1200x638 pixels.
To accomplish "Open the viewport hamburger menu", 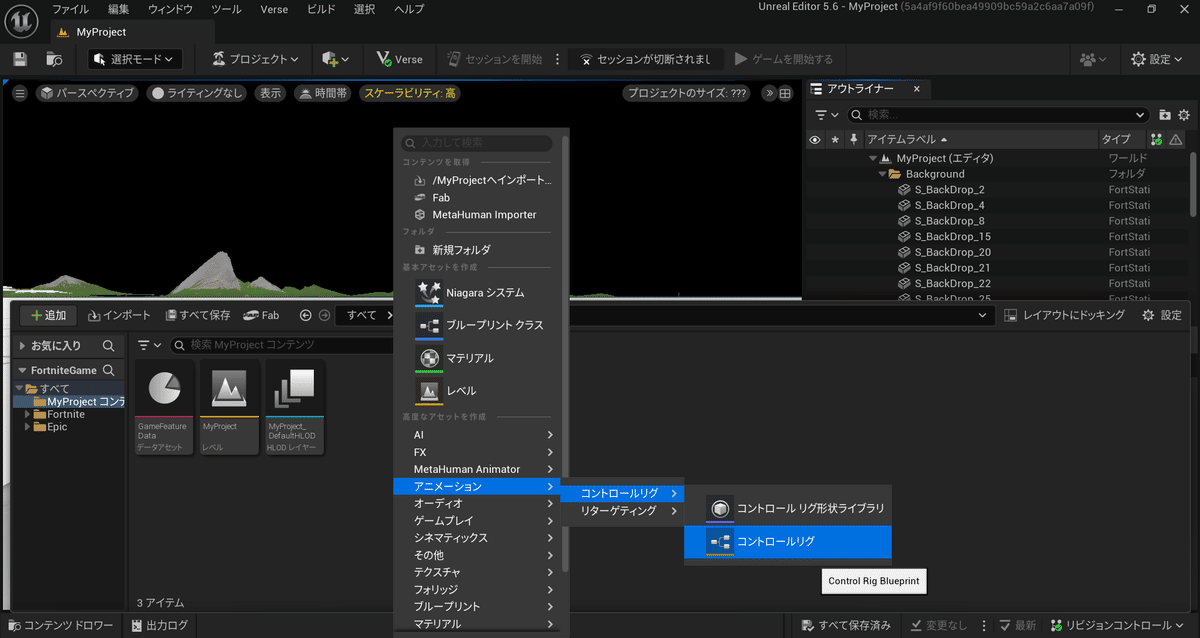I will 19,93.
